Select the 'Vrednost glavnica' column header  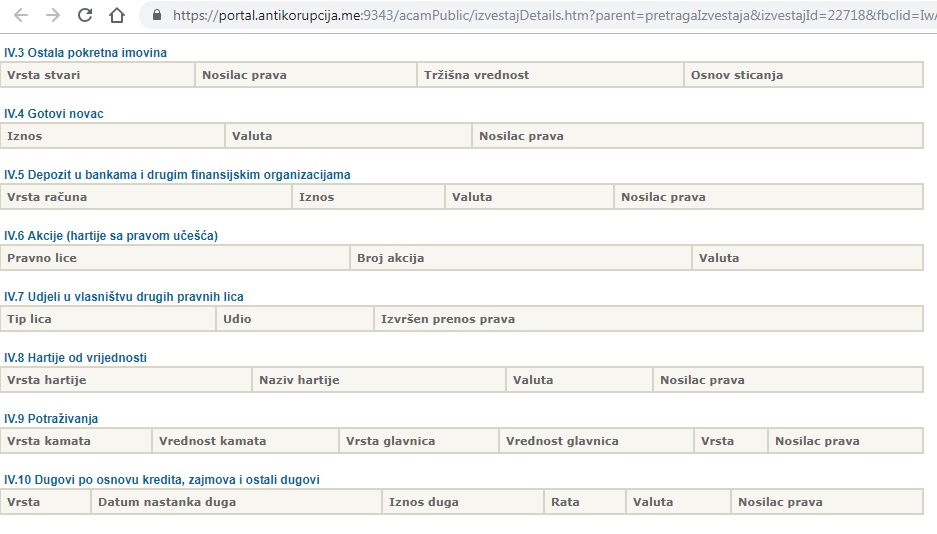(562, 441)
